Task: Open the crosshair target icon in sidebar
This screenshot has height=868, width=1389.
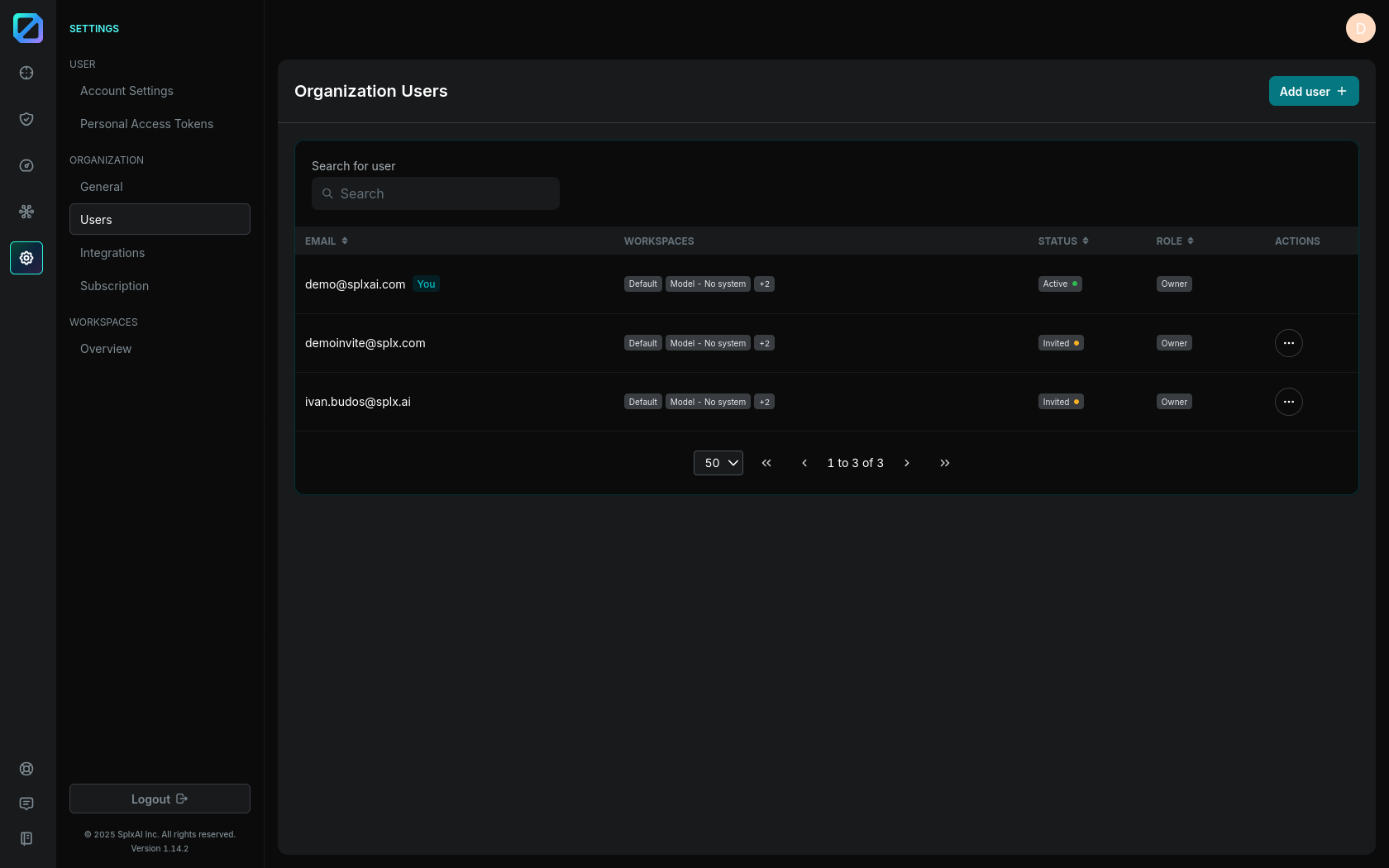Action: pos(26,73)
